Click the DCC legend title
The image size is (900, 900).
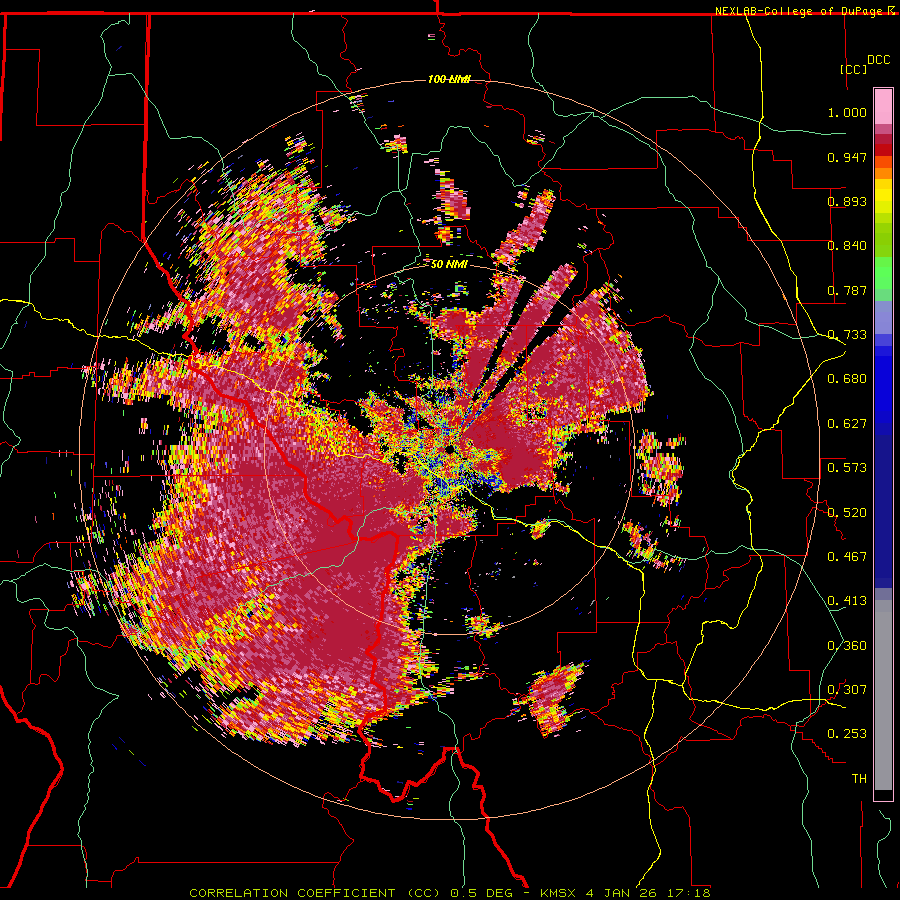[878, 60]
